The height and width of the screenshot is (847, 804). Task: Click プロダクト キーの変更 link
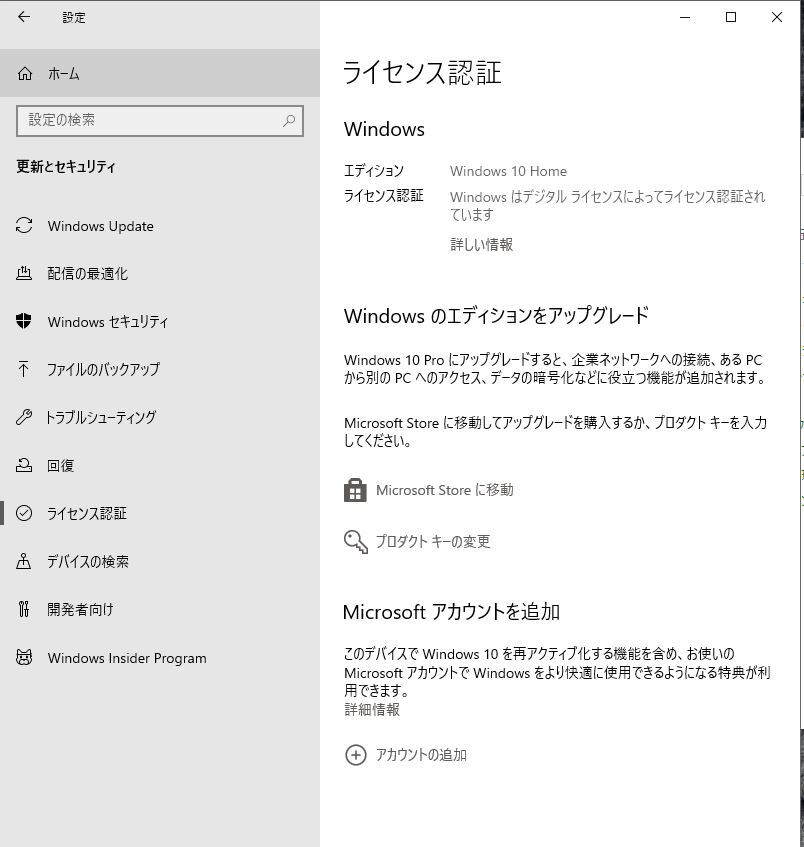tap(433, 541)
